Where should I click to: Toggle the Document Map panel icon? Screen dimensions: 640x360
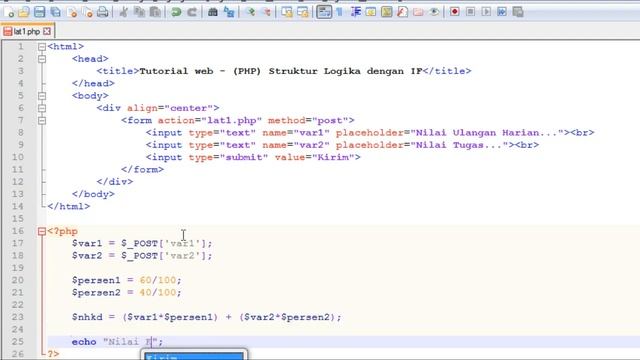(x=387, y=12)
